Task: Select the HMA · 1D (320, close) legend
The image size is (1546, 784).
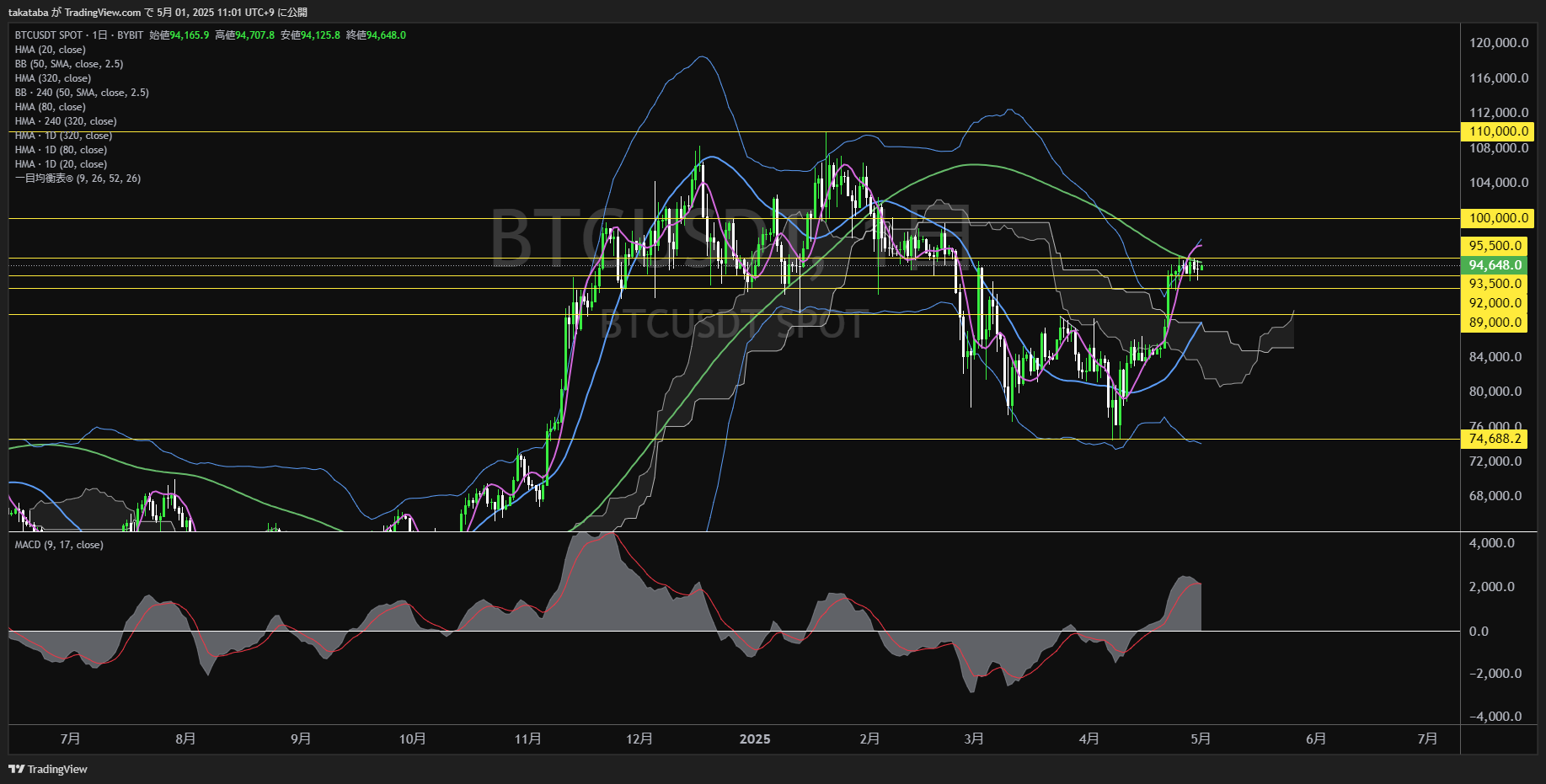Action: pos(63,136)
